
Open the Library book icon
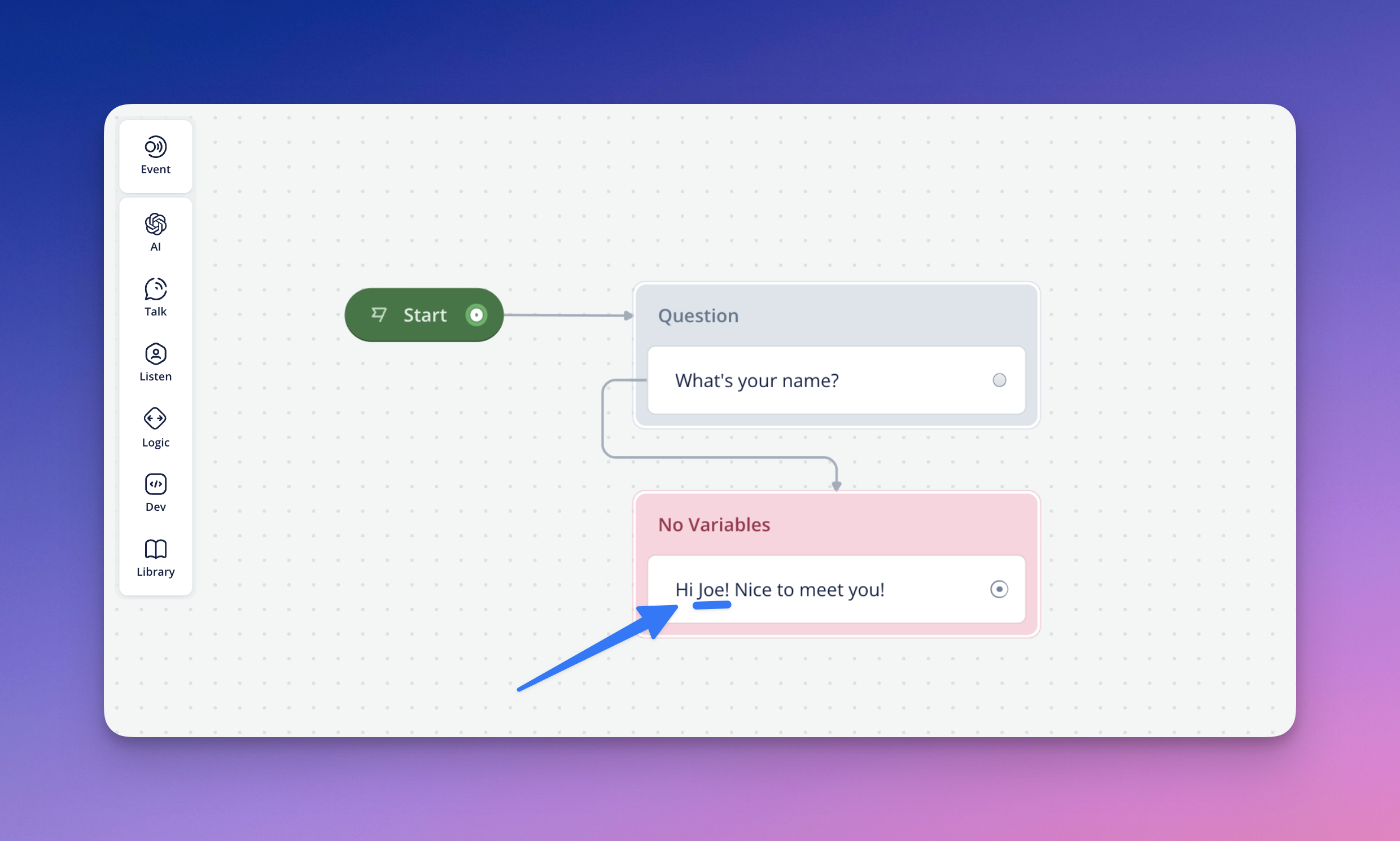pyautogui.click(x=155, y=549)
